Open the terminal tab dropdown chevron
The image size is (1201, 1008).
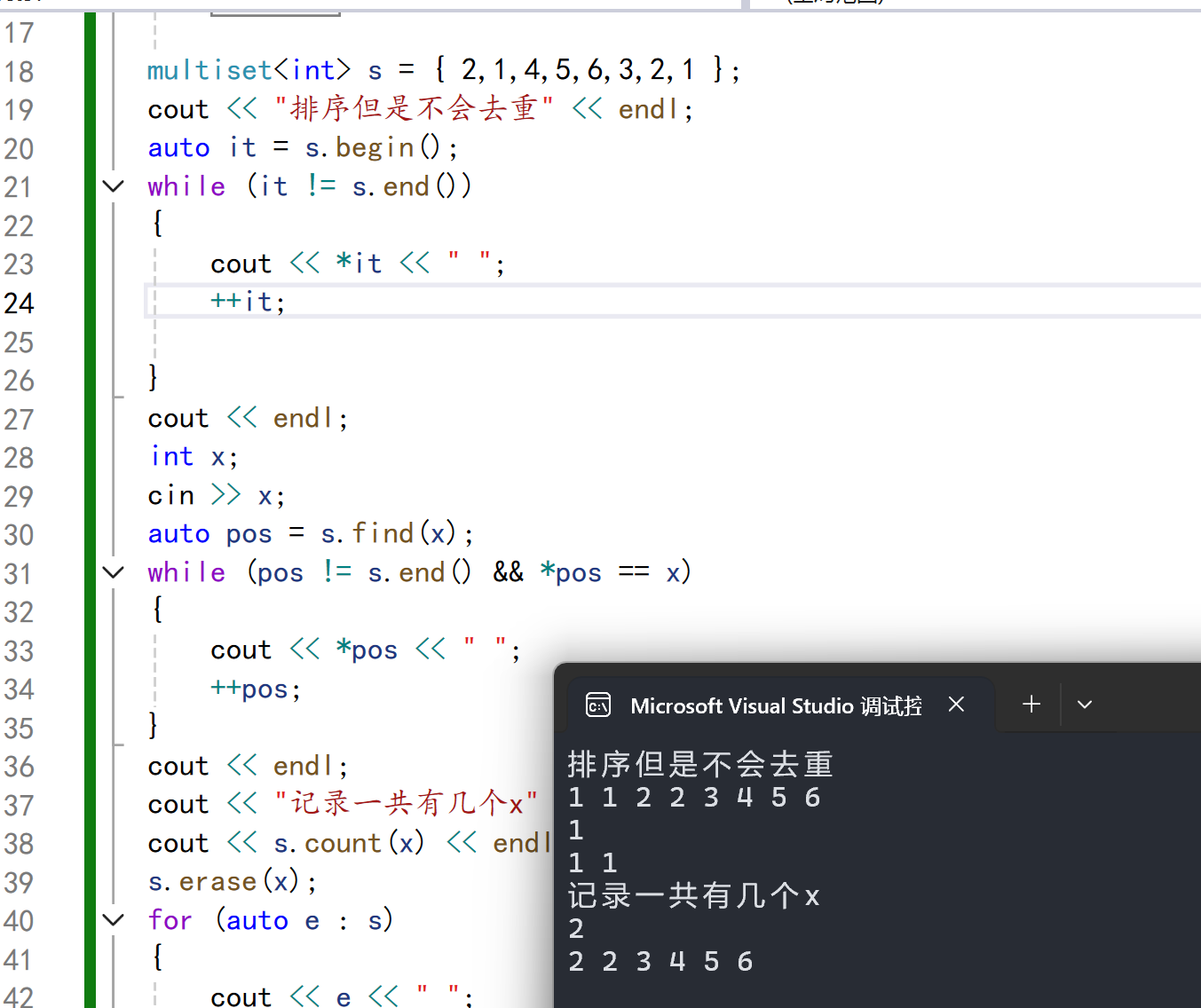(x=1084, y=704)
